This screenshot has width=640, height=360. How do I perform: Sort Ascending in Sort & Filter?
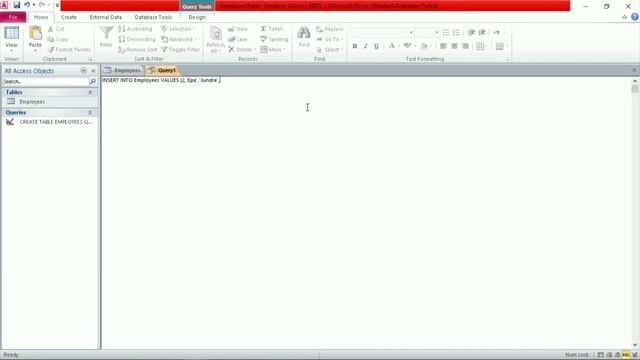point(135,29)
